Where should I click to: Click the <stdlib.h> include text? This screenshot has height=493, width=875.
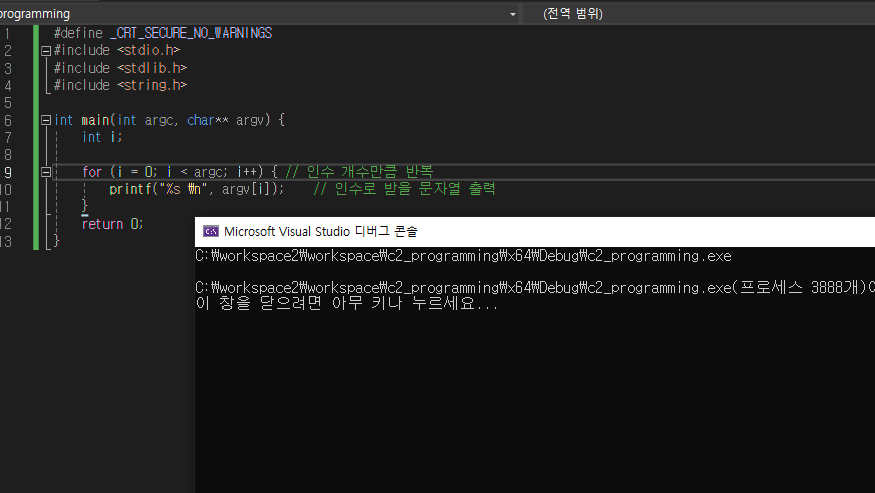[152, 68]
